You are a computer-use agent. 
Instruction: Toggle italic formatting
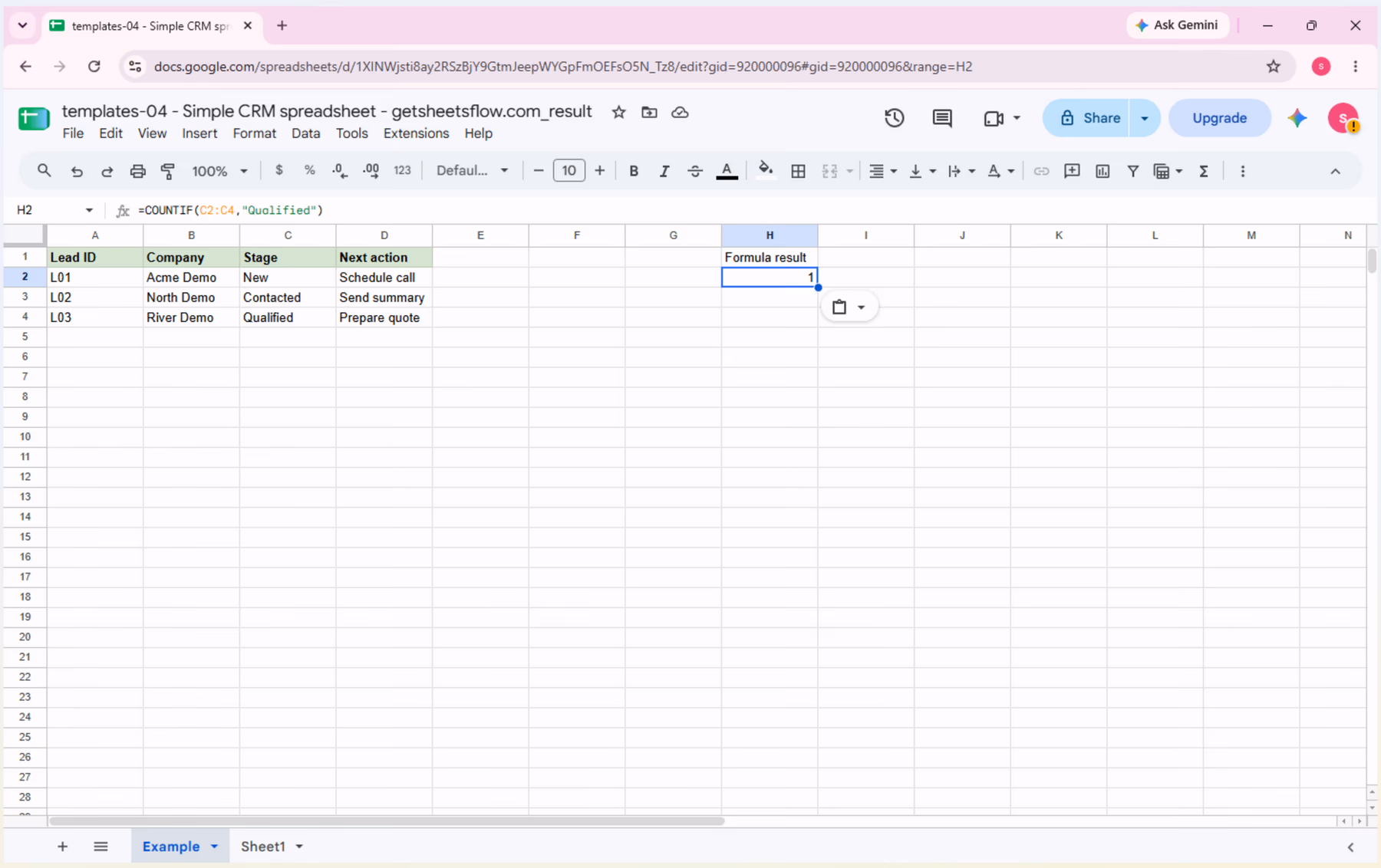pos(664,171)
